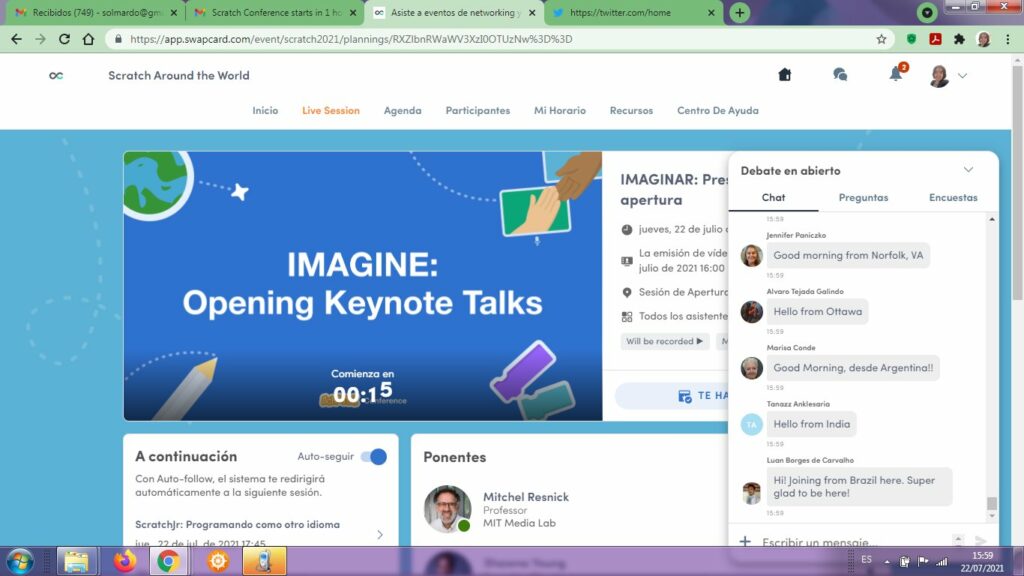The height and width of the screenshot is (576, 1024).
Task: Click the IMAGINE keynote video player
Action: coord(362,286)
